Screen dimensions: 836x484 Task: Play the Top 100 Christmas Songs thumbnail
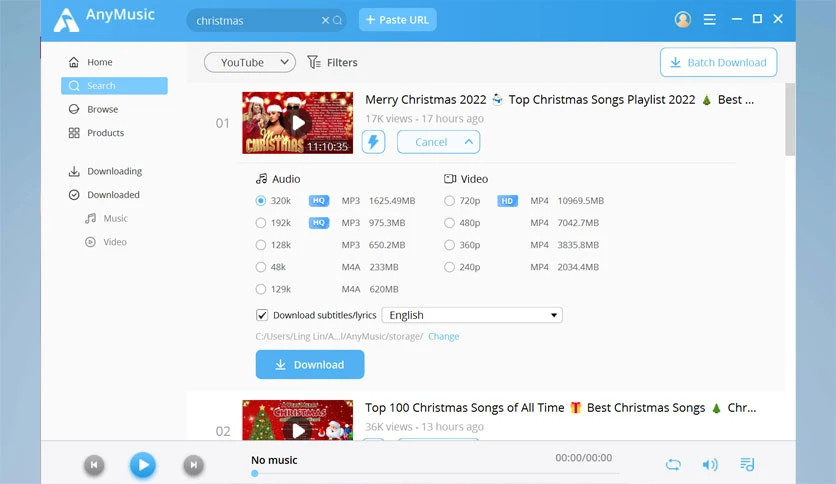[x=298, y=420]
